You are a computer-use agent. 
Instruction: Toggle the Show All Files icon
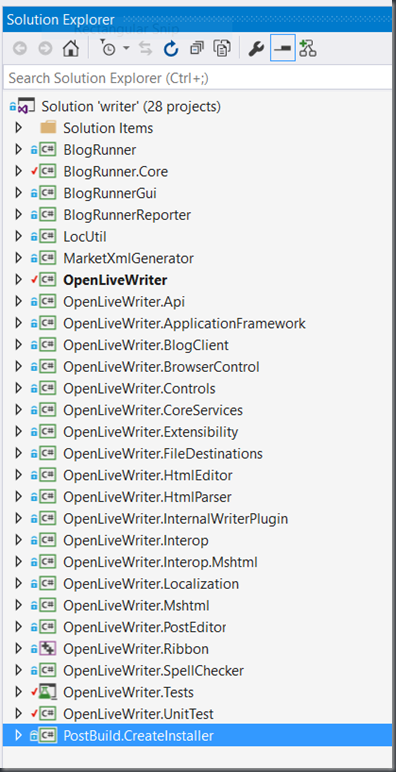[x=222, y=48]
